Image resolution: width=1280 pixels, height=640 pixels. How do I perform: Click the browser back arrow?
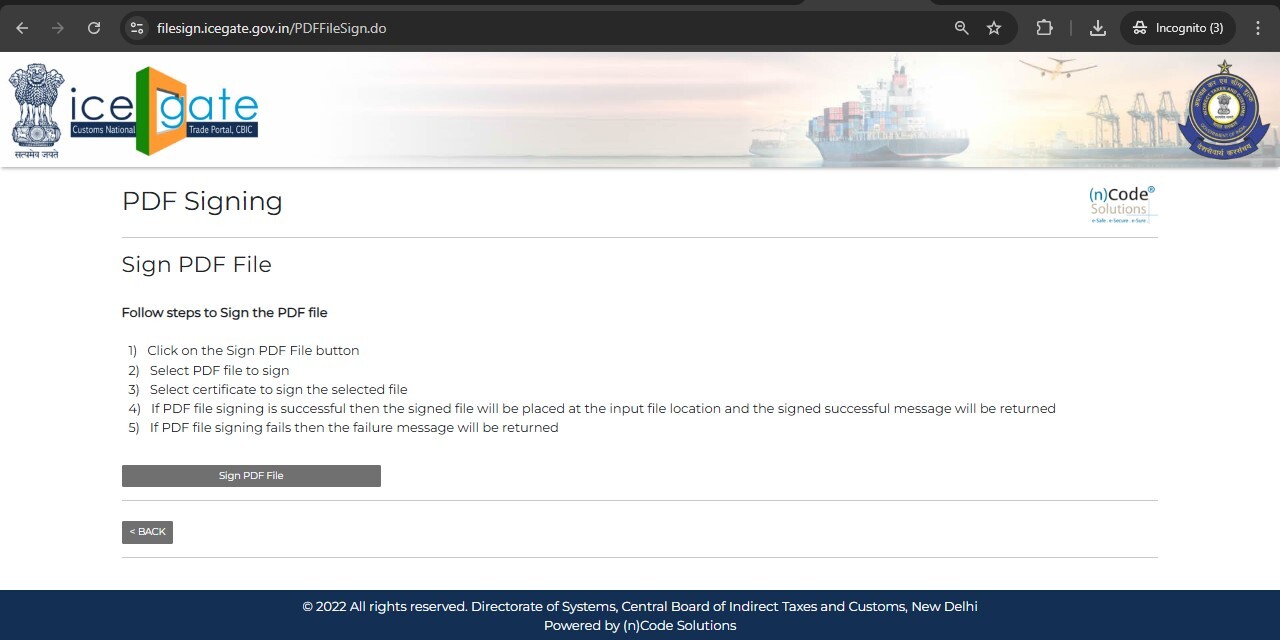22,28
